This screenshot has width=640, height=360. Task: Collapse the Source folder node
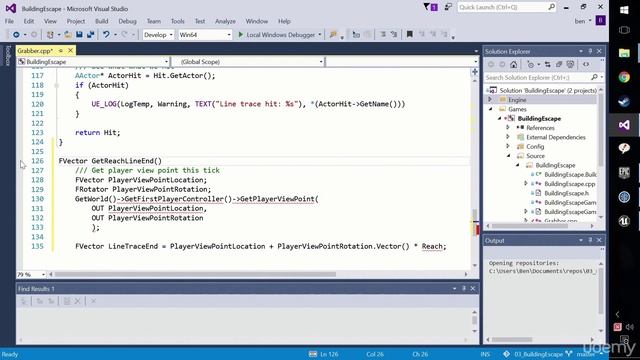(509, 156)
